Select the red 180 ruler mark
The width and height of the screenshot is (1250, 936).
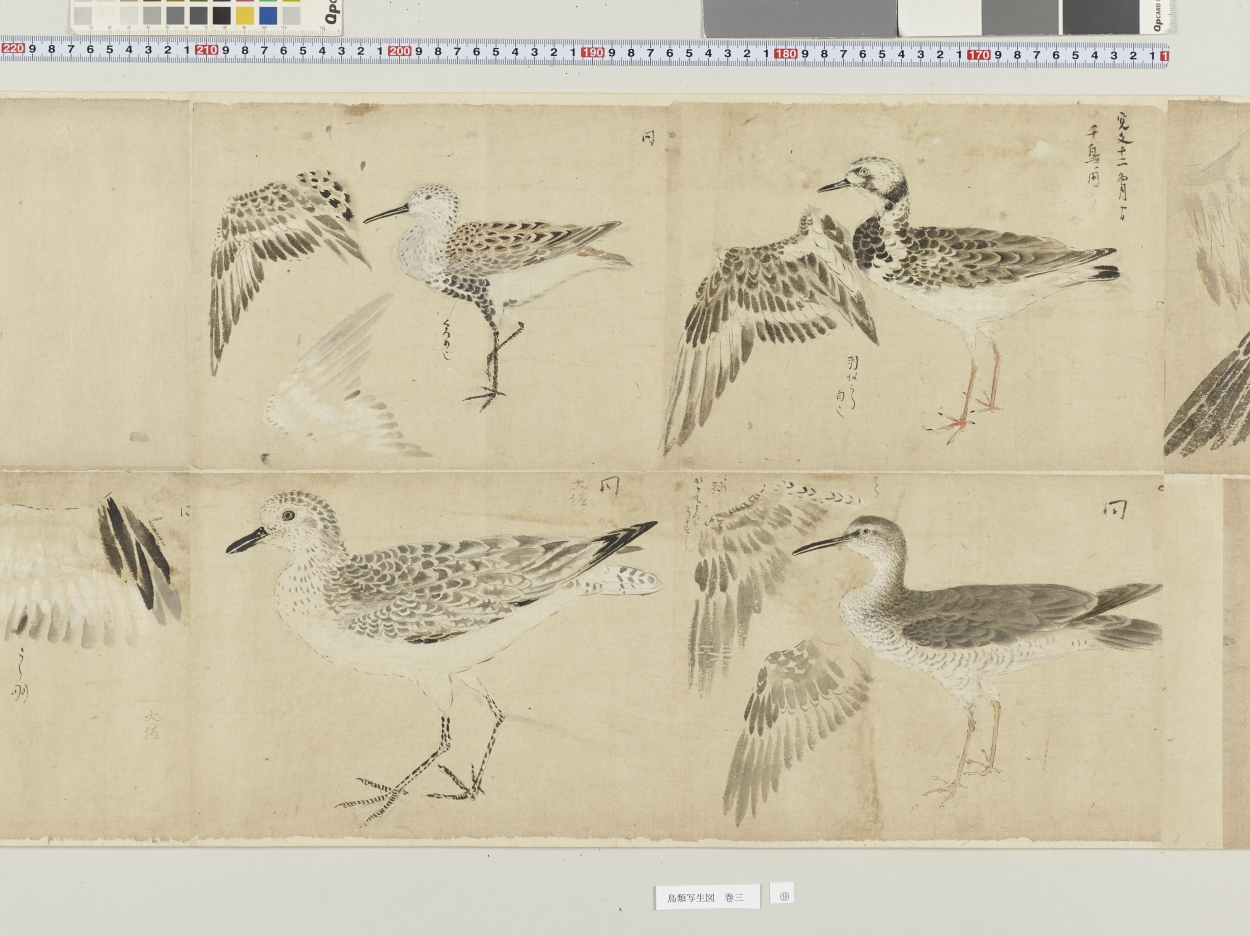(x=785, y=53)
